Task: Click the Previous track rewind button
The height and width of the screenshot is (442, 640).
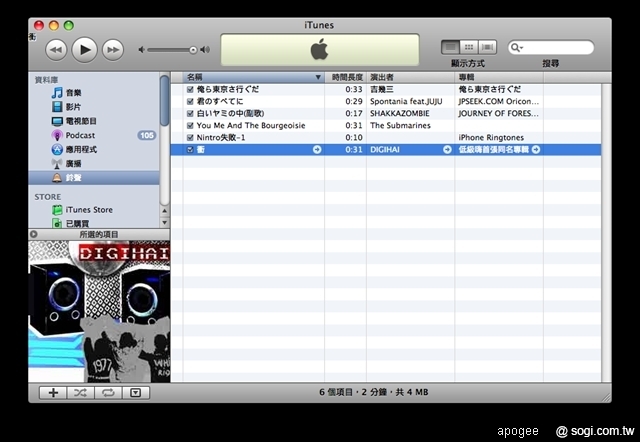Action: pyautogui.click(x=56, y=50)
